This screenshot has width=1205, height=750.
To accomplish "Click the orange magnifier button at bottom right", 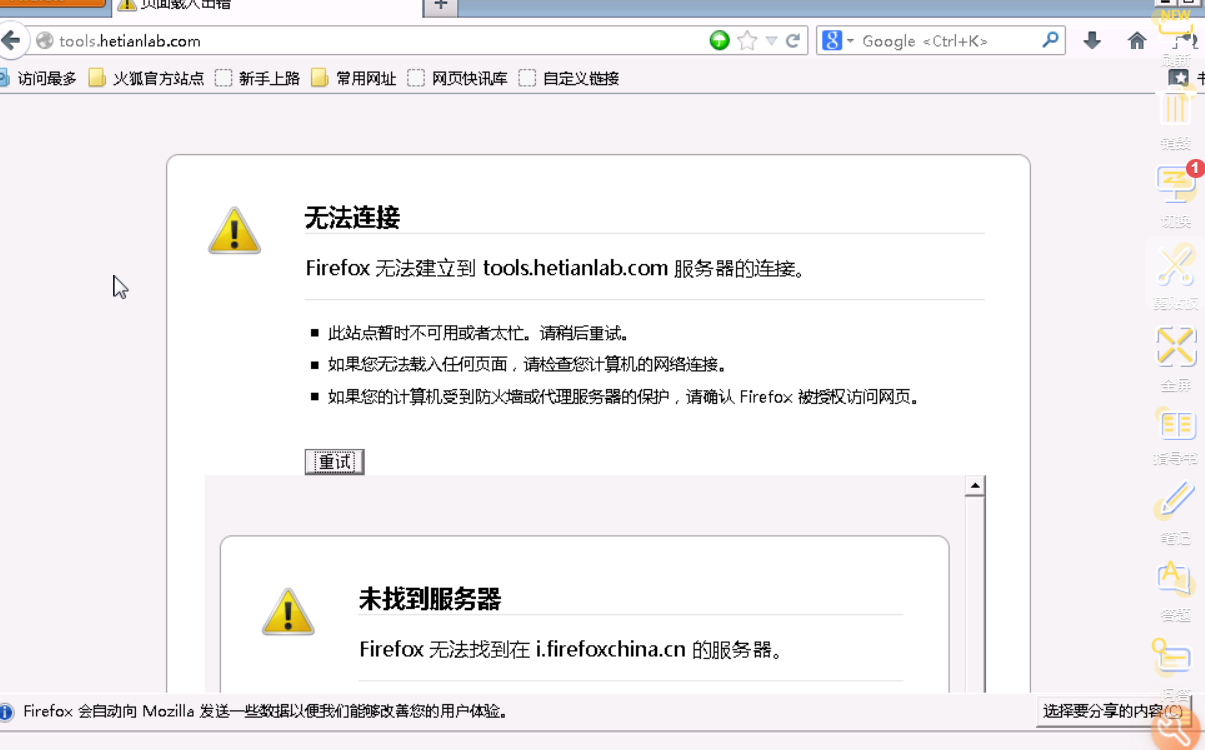I will (1177, 727).
